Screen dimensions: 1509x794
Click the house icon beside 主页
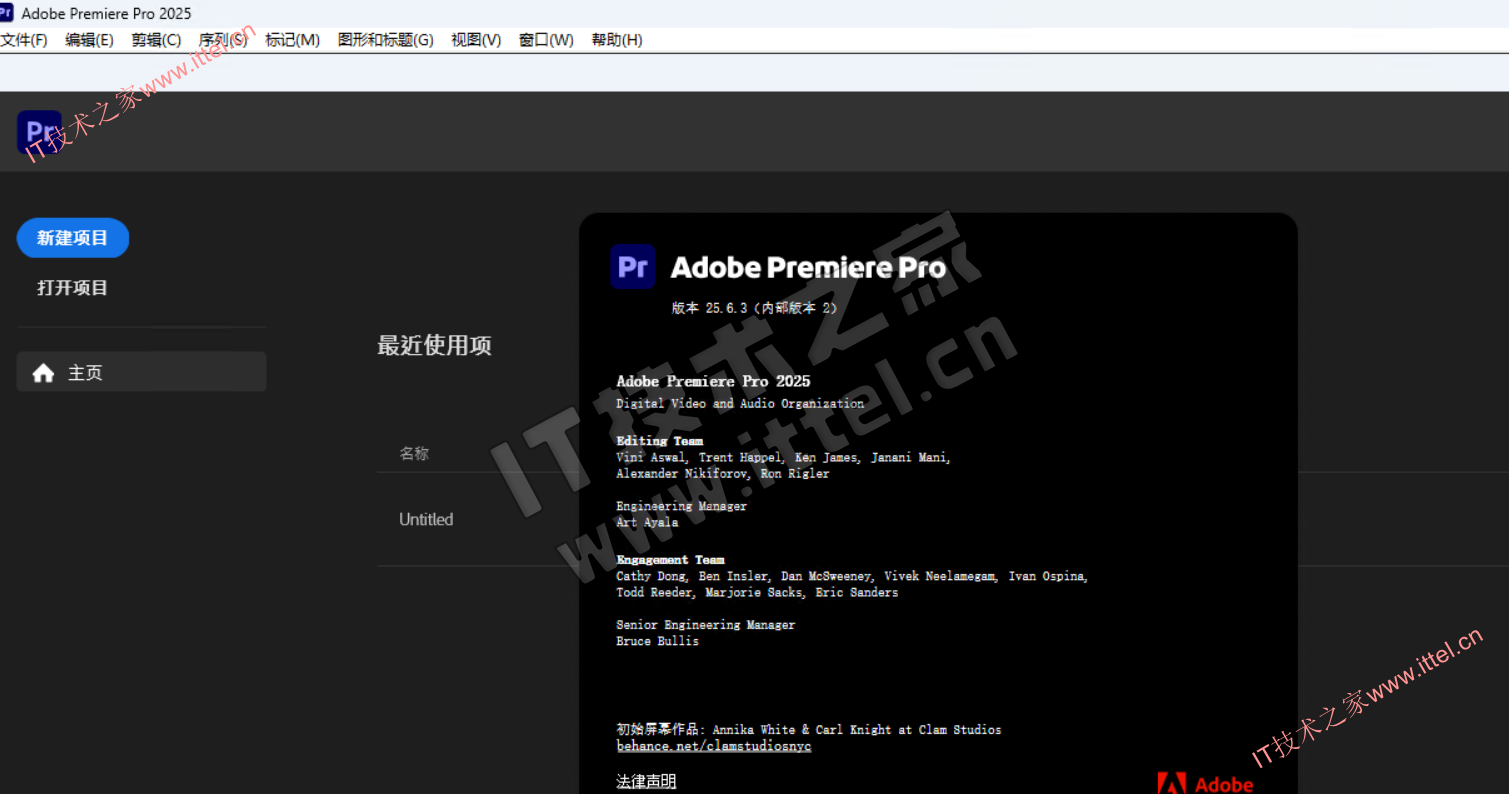pos(43,373)
